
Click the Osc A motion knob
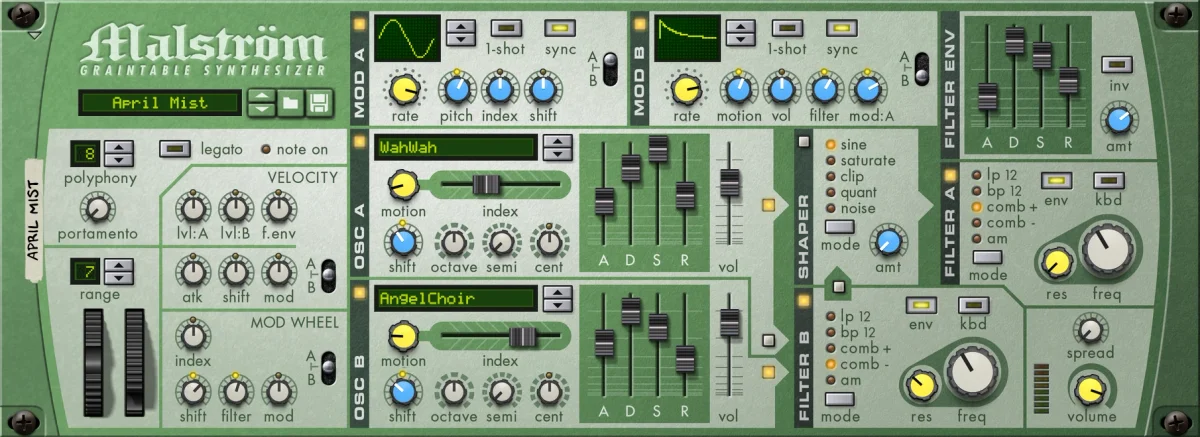click(x=402, y=185)
